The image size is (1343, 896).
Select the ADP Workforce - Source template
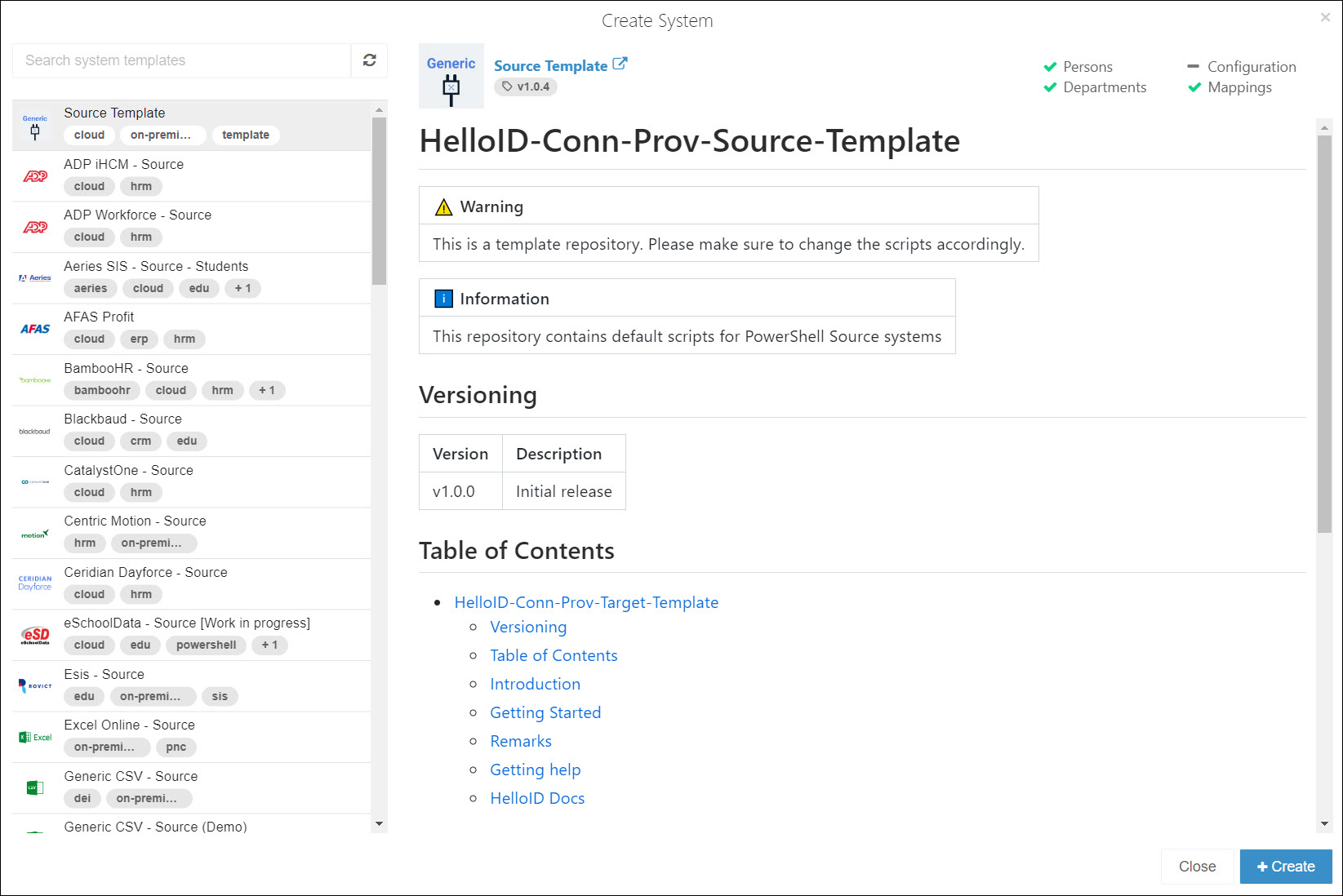192,227
